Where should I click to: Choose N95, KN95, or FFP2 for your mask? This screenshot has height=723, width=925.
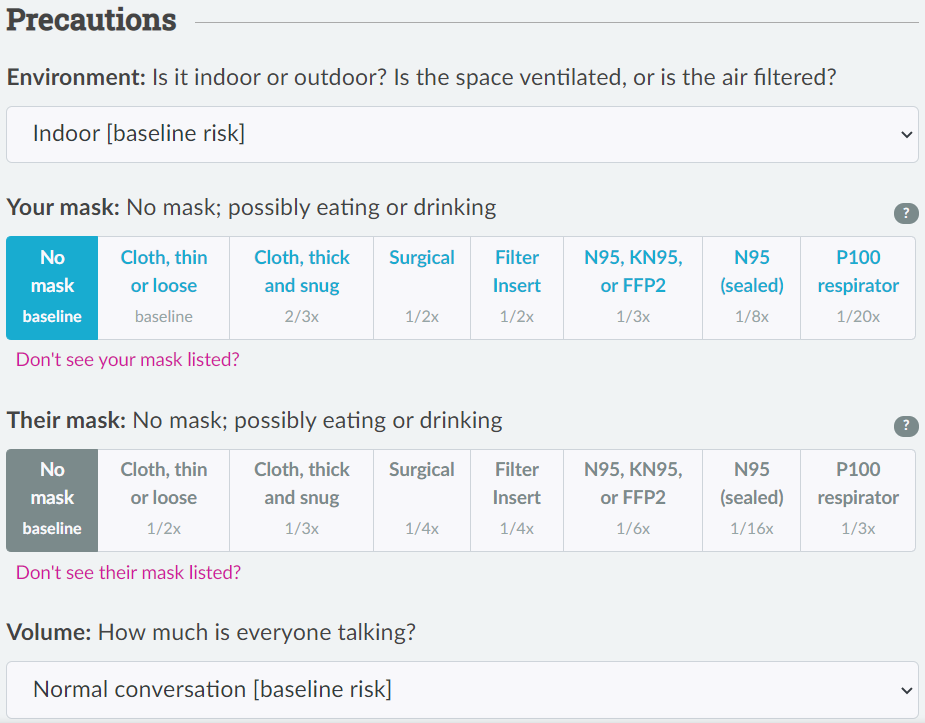633,288
